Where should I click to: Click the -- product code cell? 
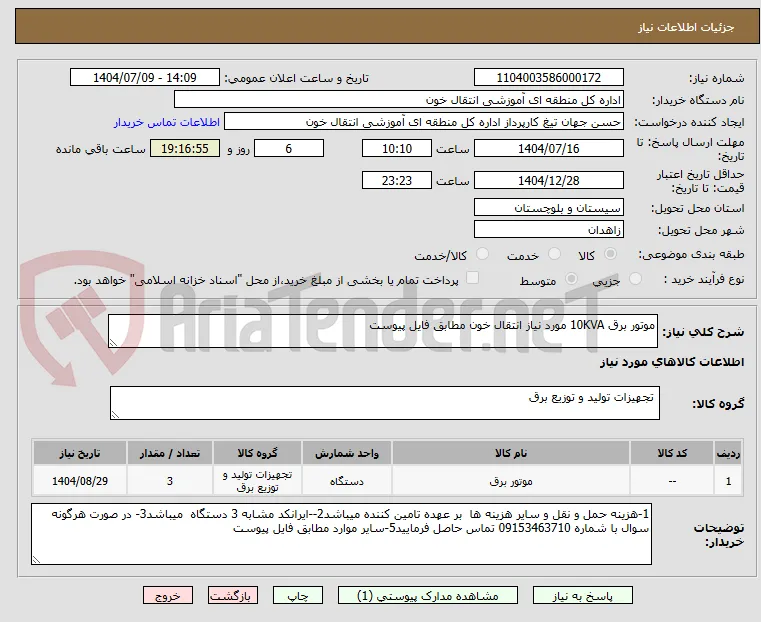pyautogui.click(x=672, y=481)
